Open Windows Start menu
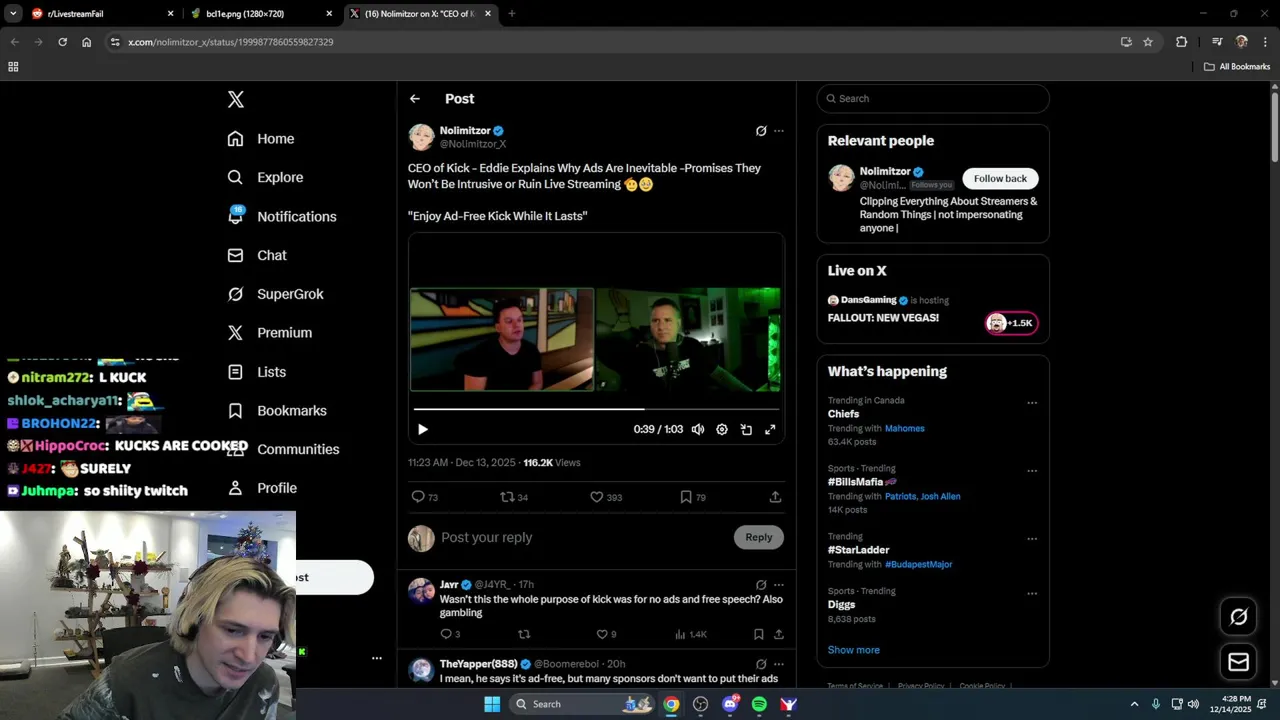 point(492,704)
